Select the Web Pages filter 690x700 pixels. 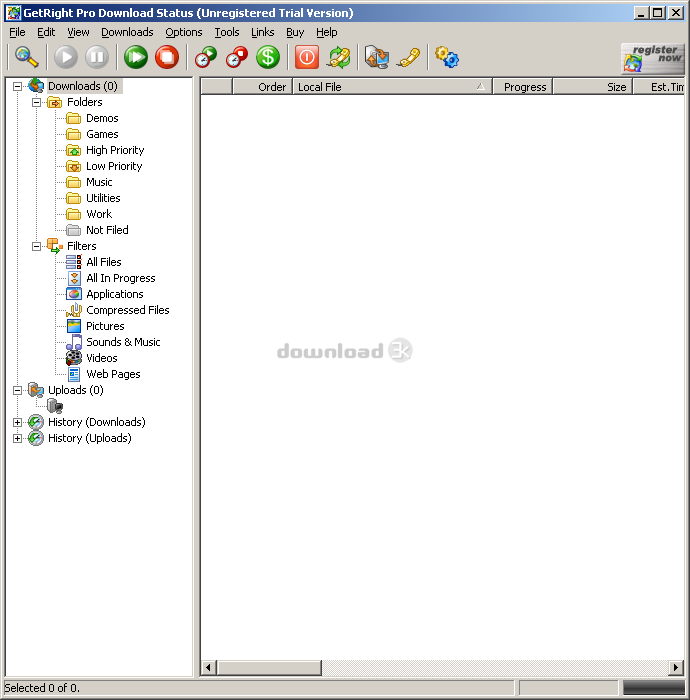pyautogui.click(x=113, y=374)
